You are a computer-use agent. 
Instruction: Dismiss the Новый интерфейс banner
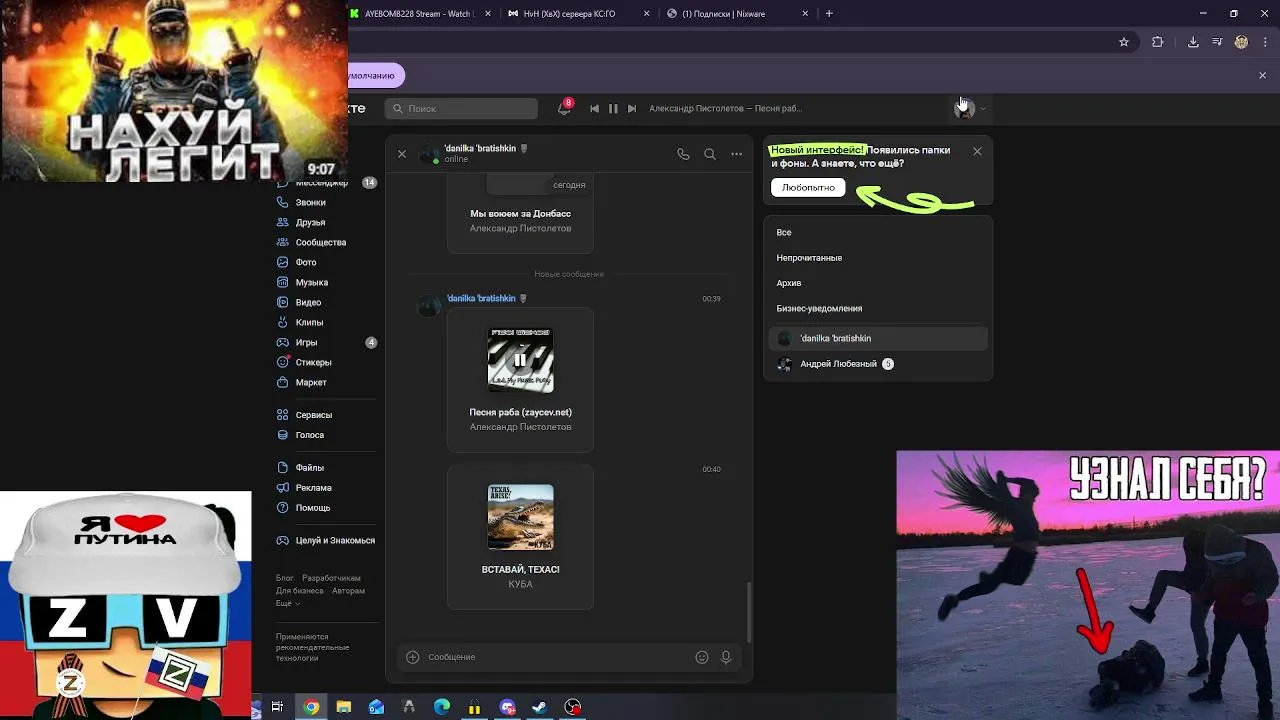[x=977, y=151]
